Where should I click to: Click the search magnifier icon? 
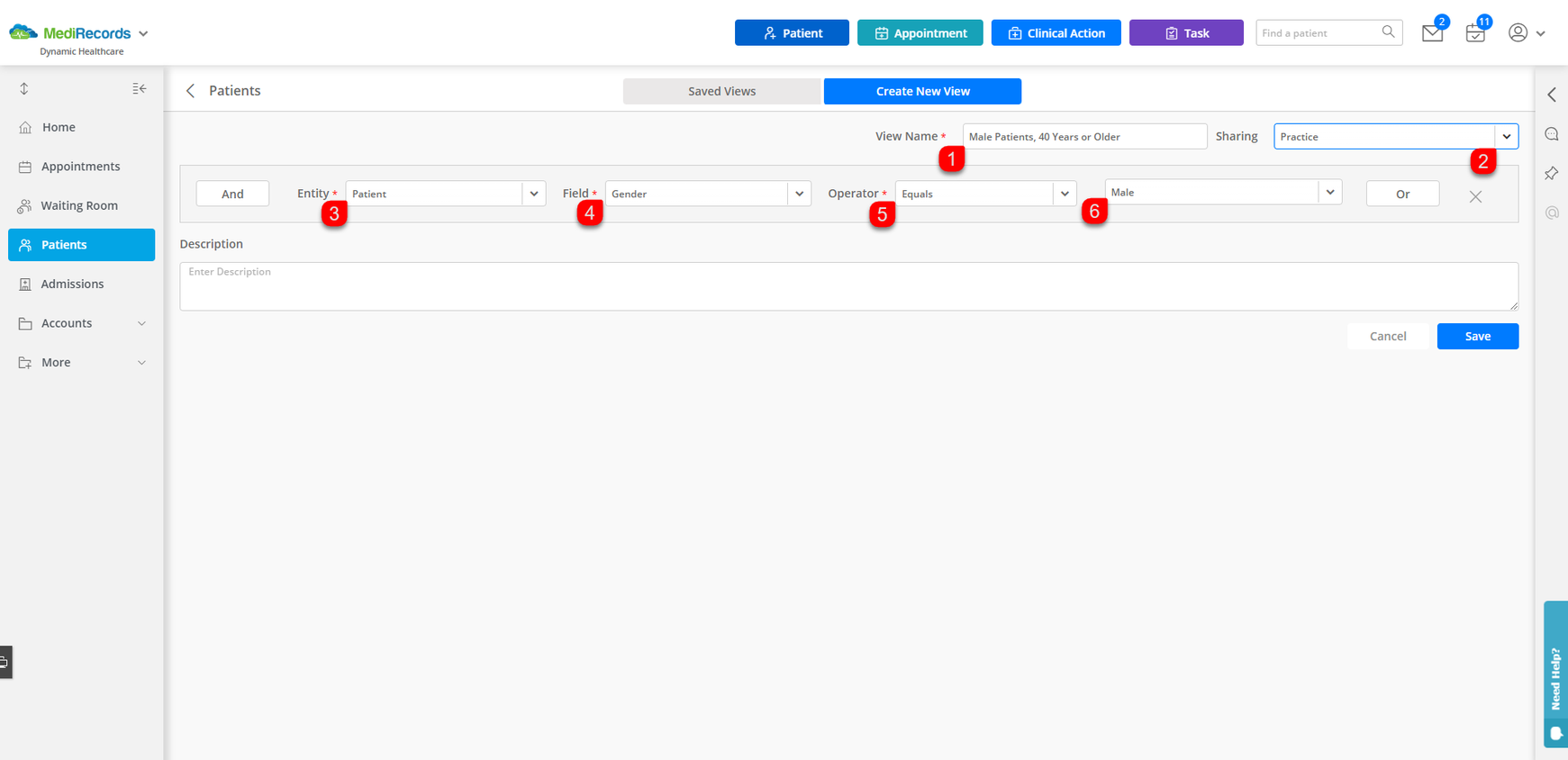coord(1388,32)
